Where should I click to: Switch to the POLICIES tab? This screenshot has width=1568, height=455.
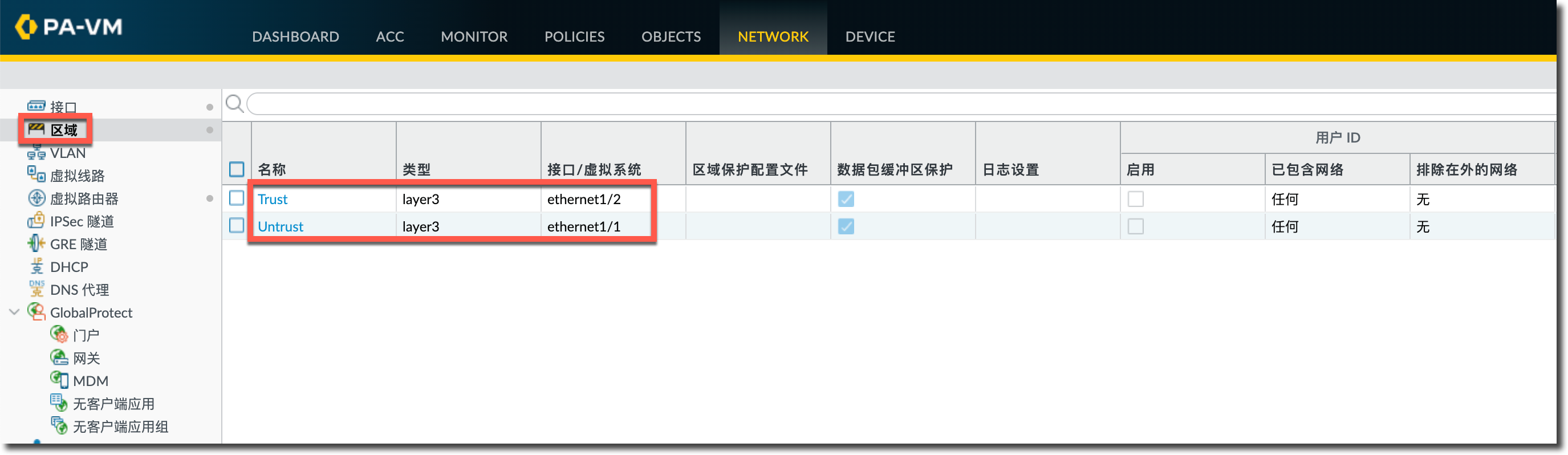tap(574, 36)
